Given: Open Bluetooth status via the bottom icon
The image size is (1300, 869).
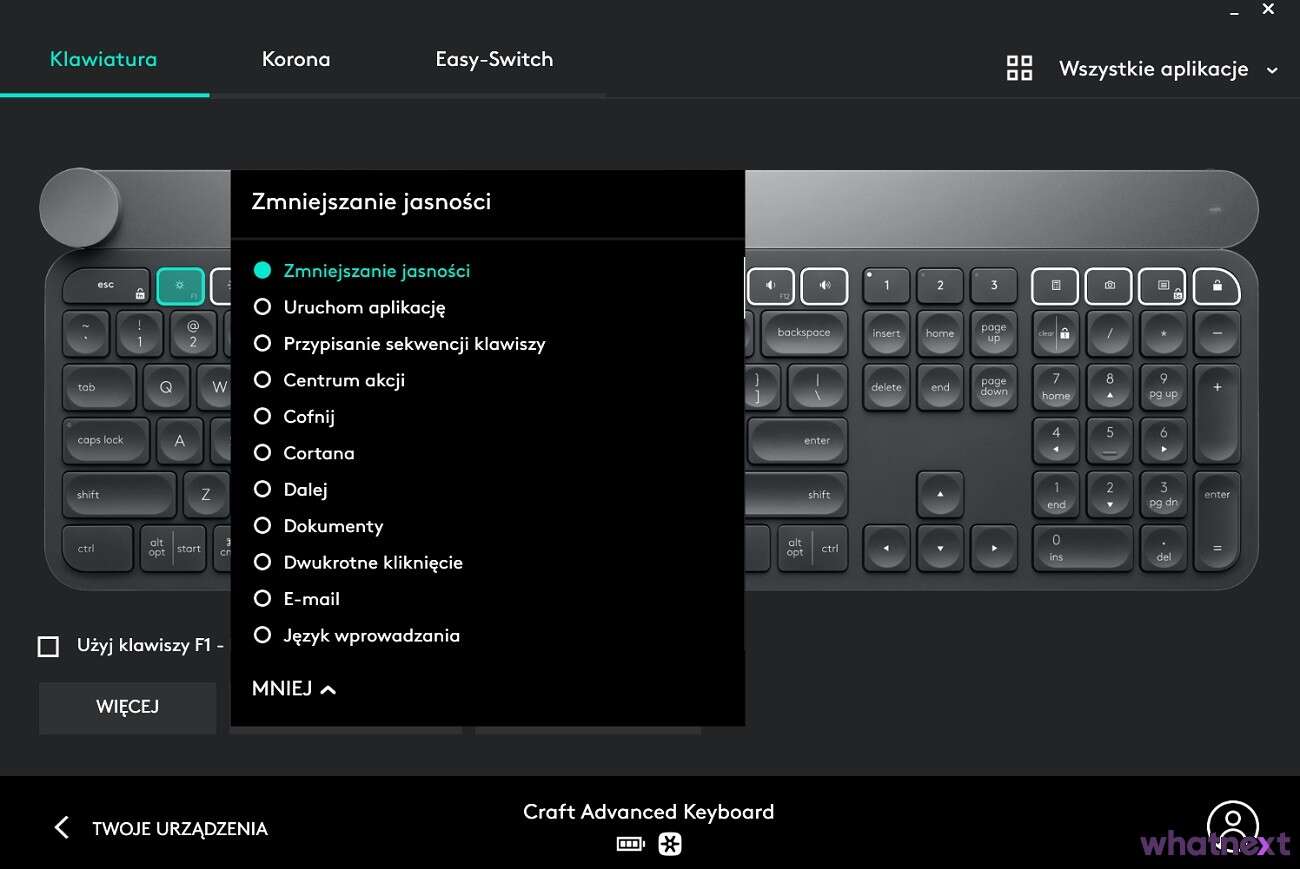Looking at the screenshot, I should (x=669, y=843).
